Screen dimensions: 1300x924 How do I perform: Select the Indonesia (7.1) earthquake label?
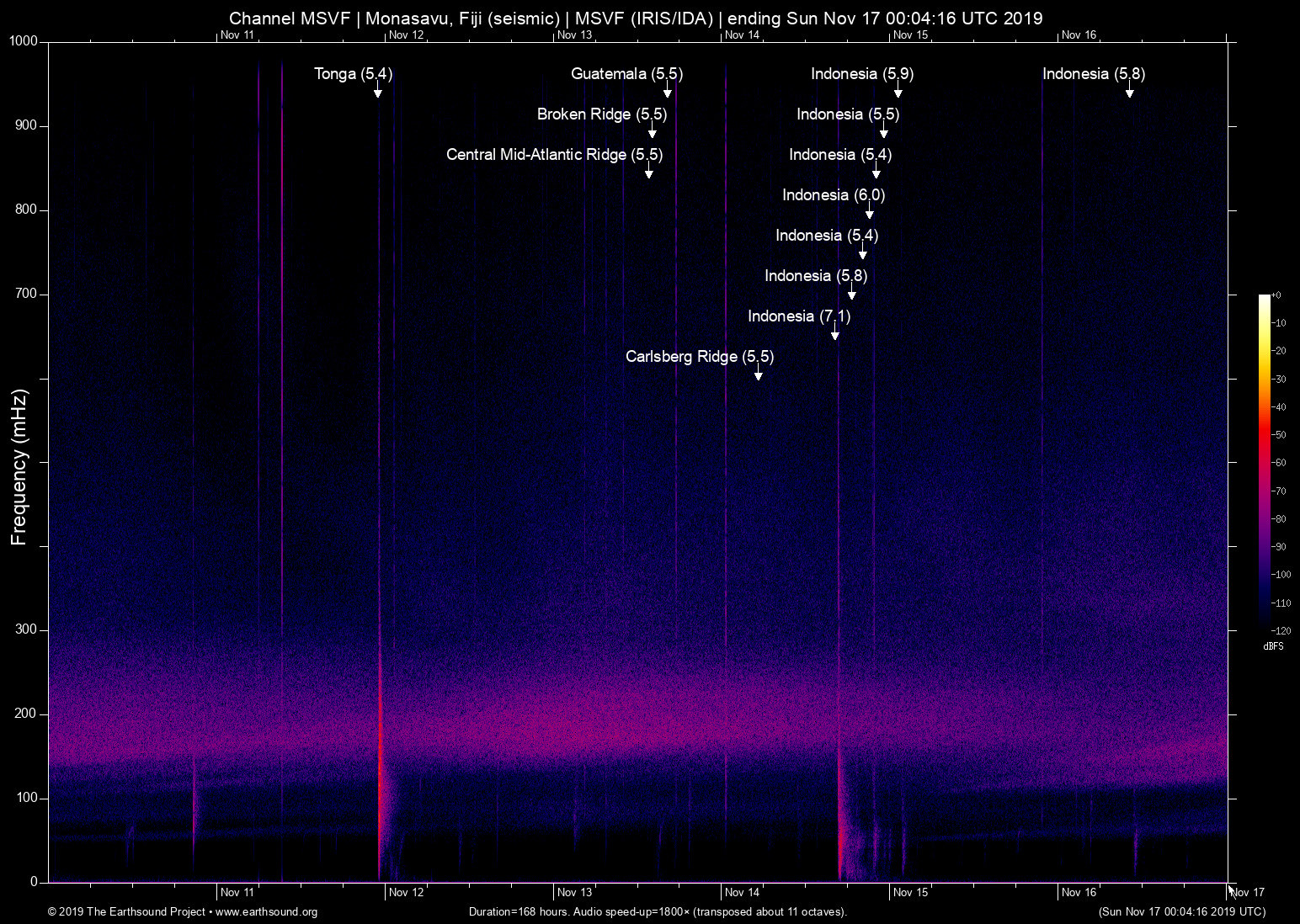coord(799,316)
